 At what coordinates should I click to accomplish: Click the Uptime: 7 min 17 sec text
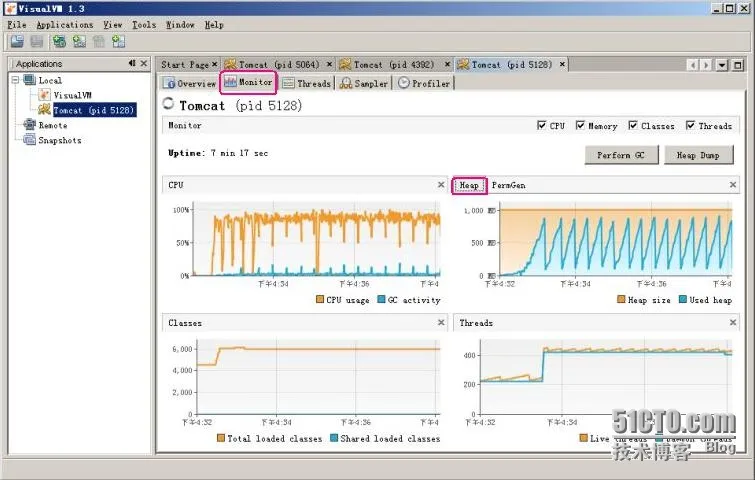tap(218, 153)
